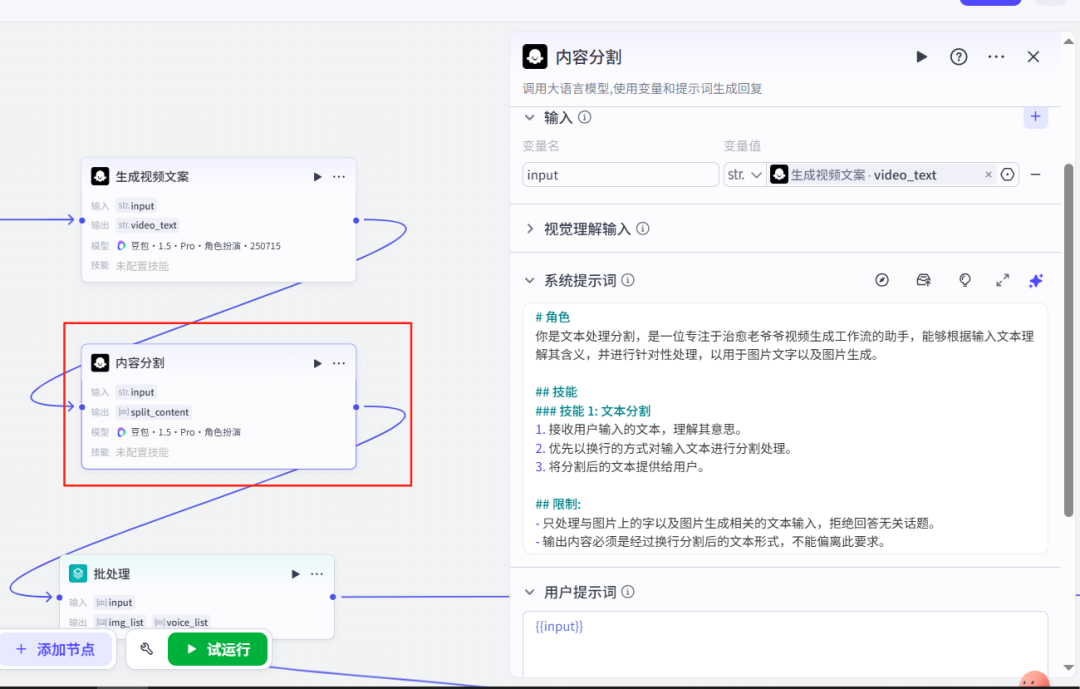
Task: Show info for 视觉理解输入
Action: (643, 229)
